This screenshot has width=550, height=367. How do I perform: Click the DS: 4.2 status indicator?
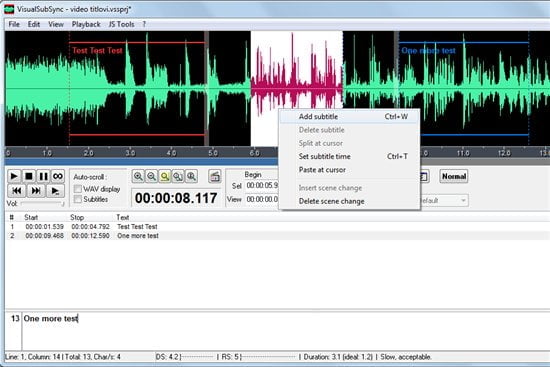click(x=167, y=357)
